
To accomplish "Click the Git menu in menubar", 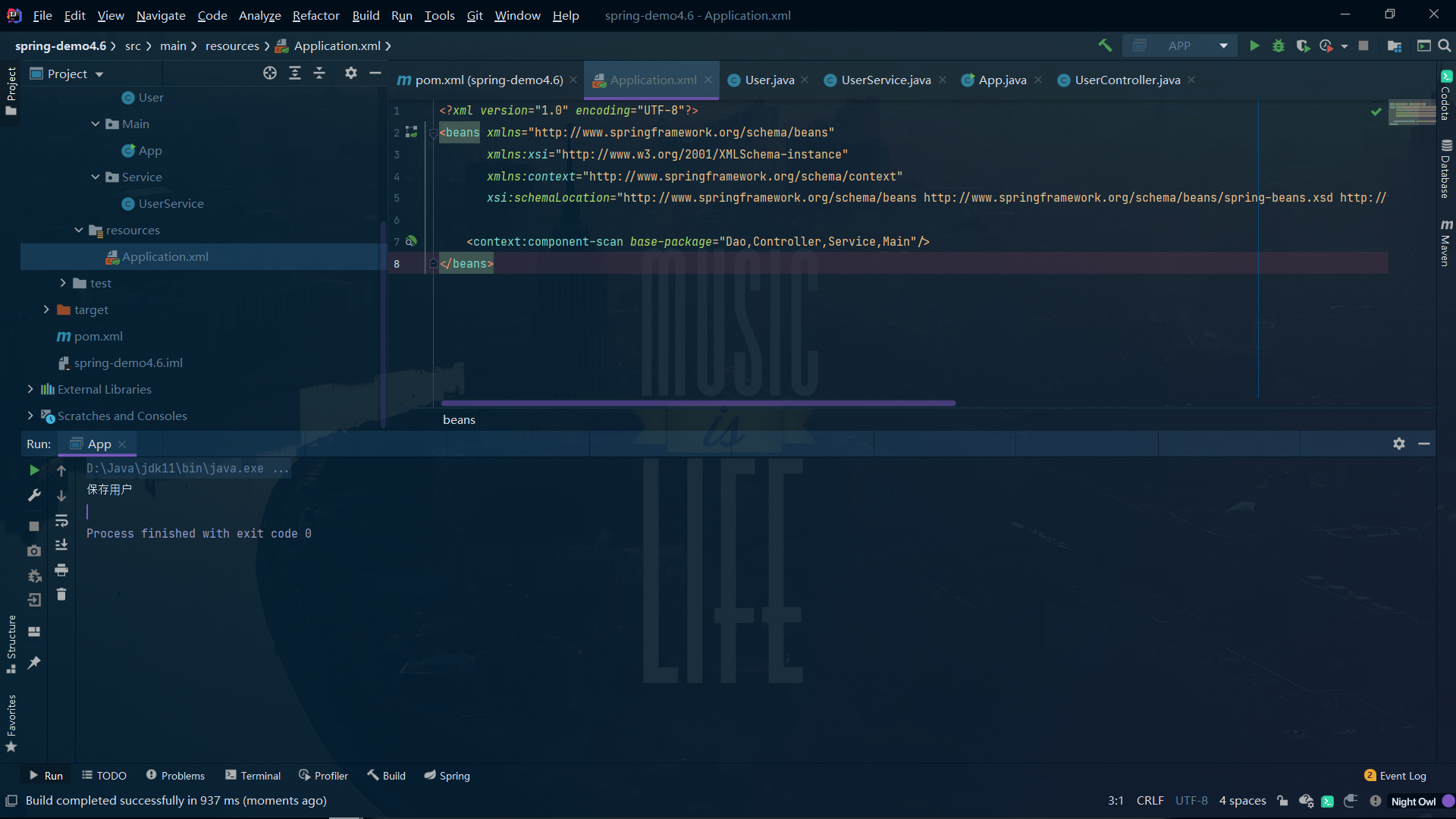I will pyautogui.click(x=475, y=15).
